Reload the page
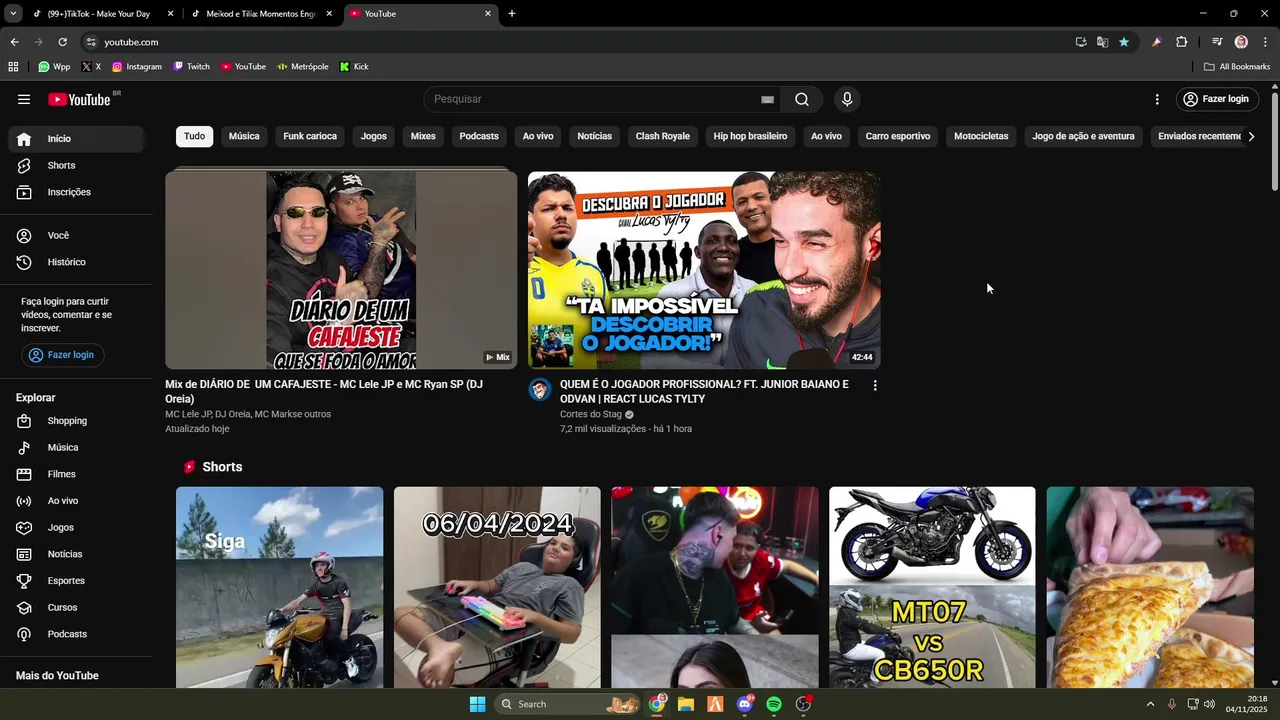Viewport: 1280px width, 720px height. pyautogui.click(x=62, y=42)
